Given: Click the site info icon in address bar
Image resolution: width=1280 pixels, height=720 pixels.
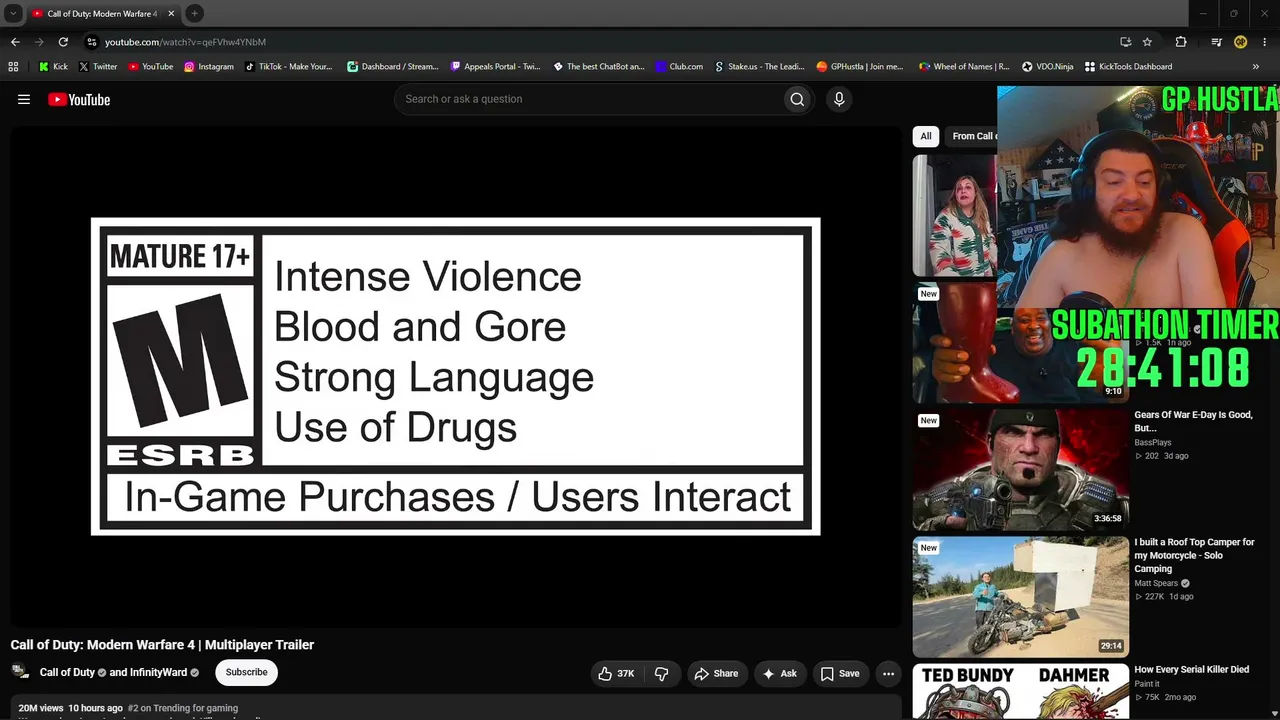Looking at the screenshot, I should pyautogui.click(x=91, y=42).
